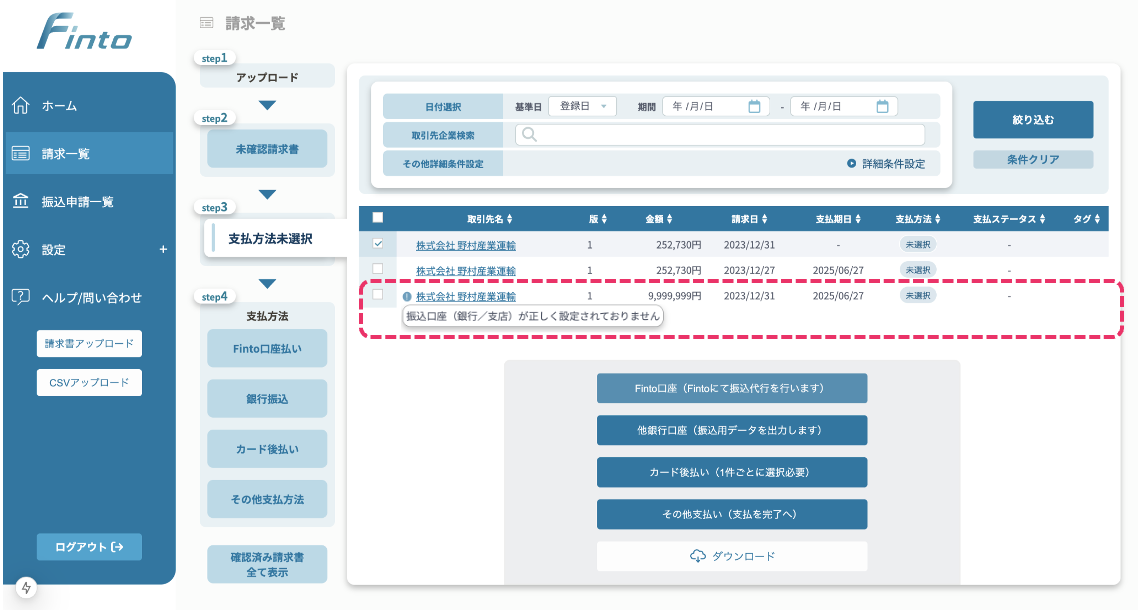Open calendar picker for the end date
This screenshot has height=610, width=1144.
(x=882, y=106)
